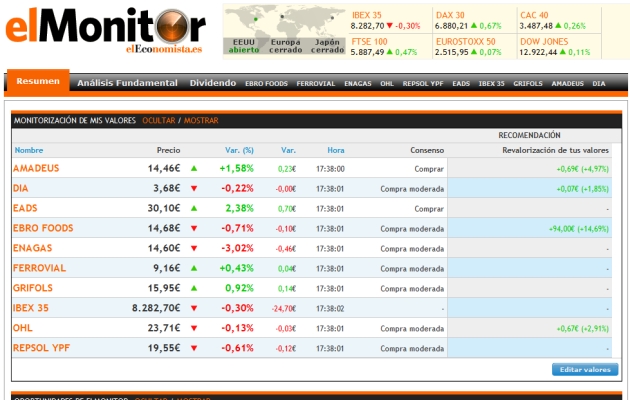Click AMADEUS price 14,46€

[x=164, y=168]
